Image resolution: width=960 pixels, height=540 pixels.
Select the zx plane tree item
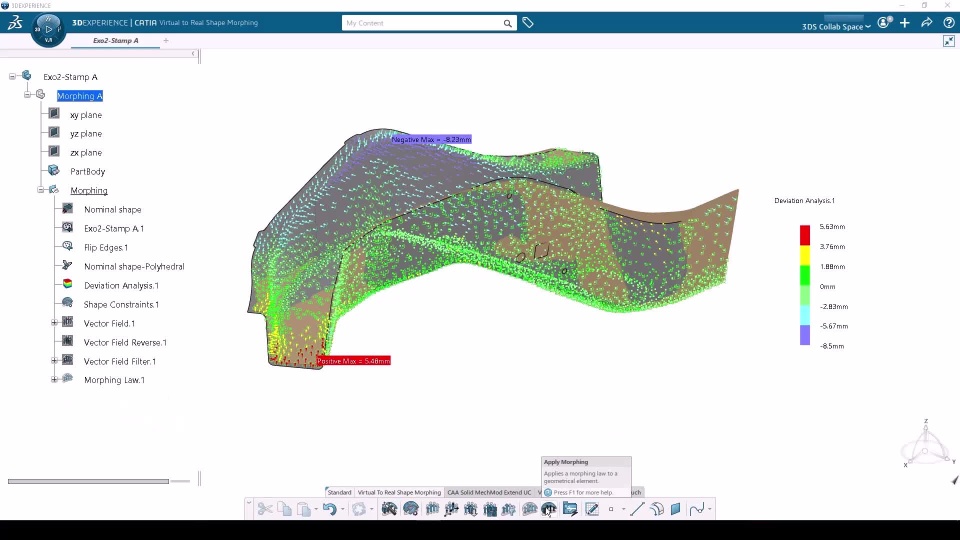point(86,152)
